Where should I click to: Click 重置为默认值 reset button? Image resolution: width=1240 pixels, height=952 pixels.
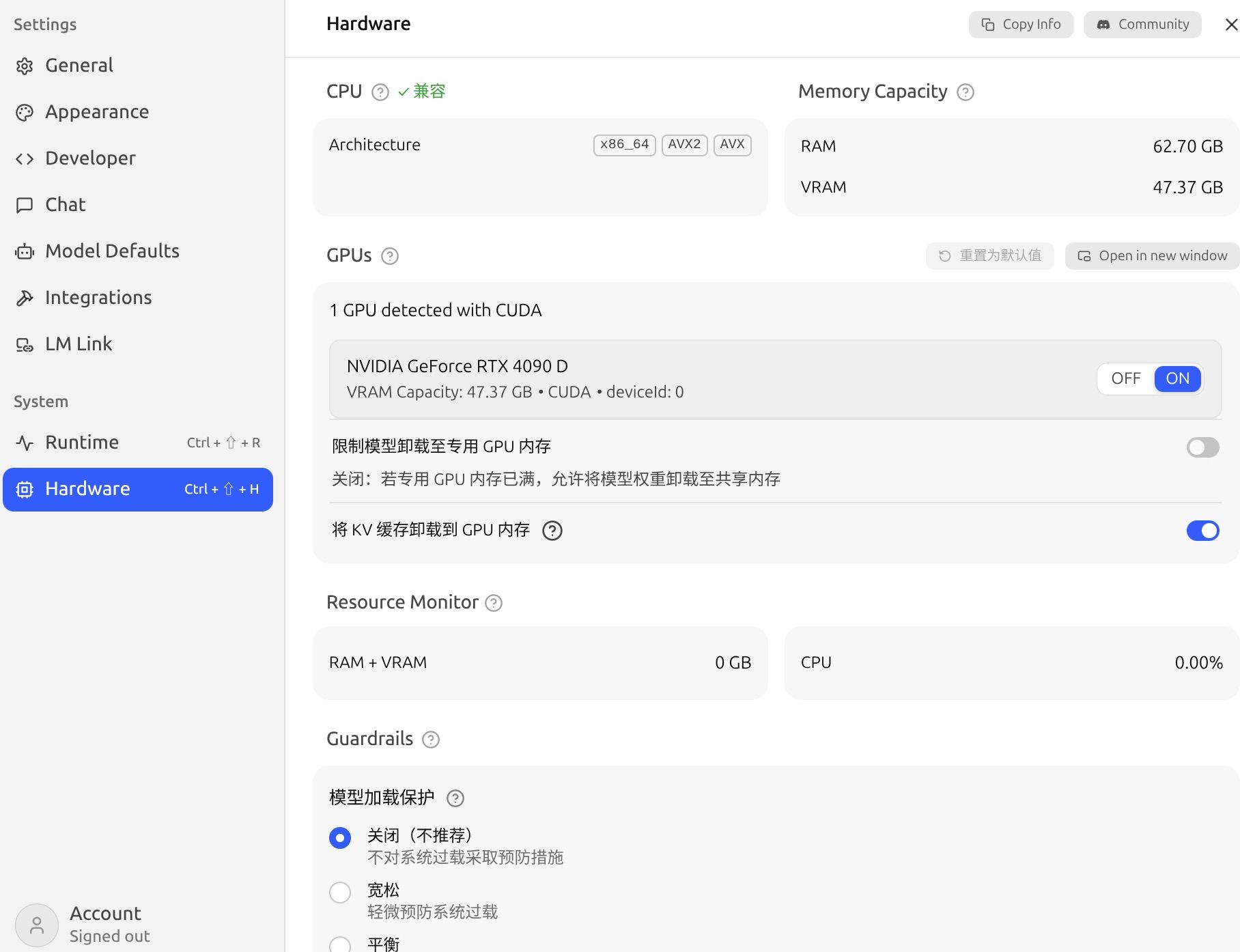[x=990, y=256]
